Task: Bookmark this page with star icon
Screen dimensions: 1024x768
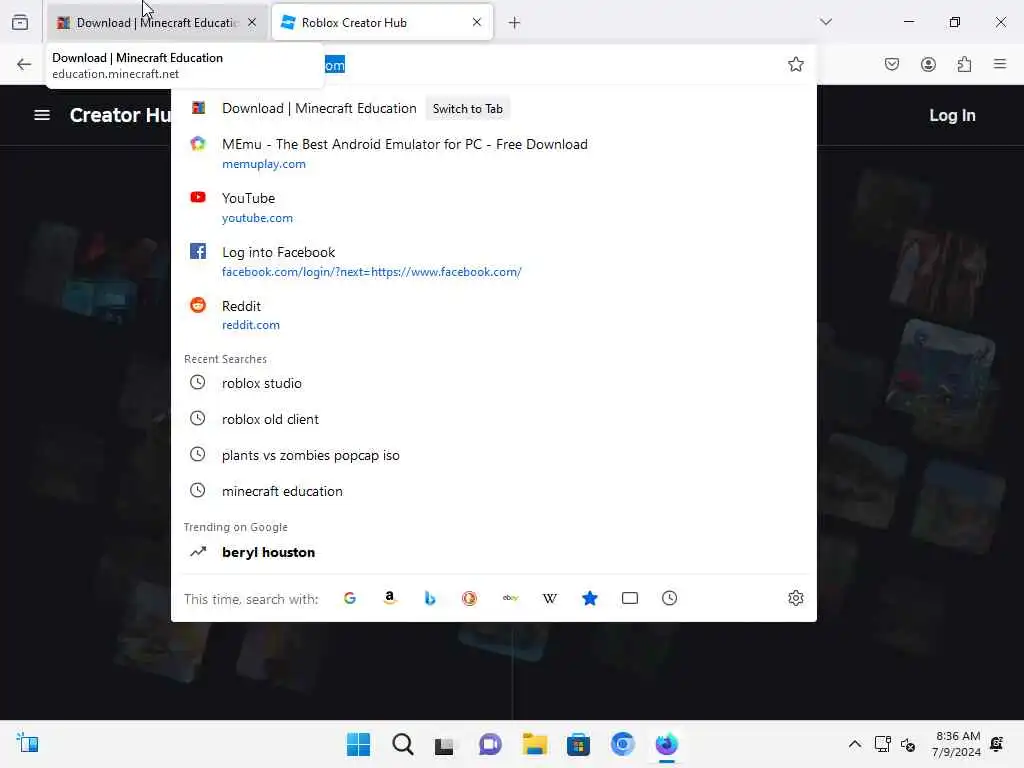Action: point(795,64)
